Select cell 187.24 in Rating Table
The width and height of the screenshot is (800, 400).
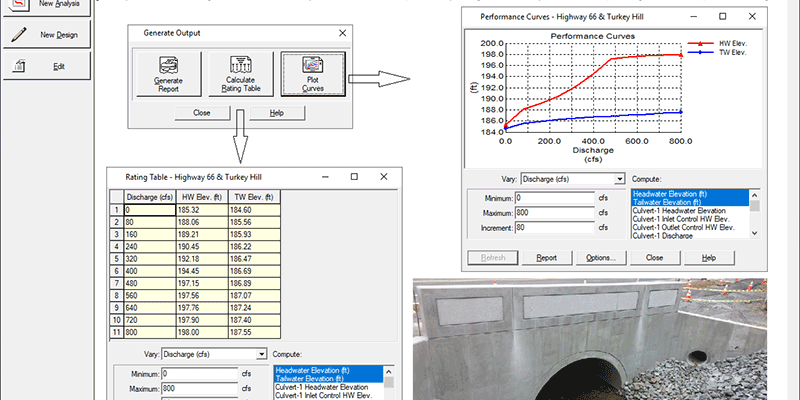(x=254, y=308)
